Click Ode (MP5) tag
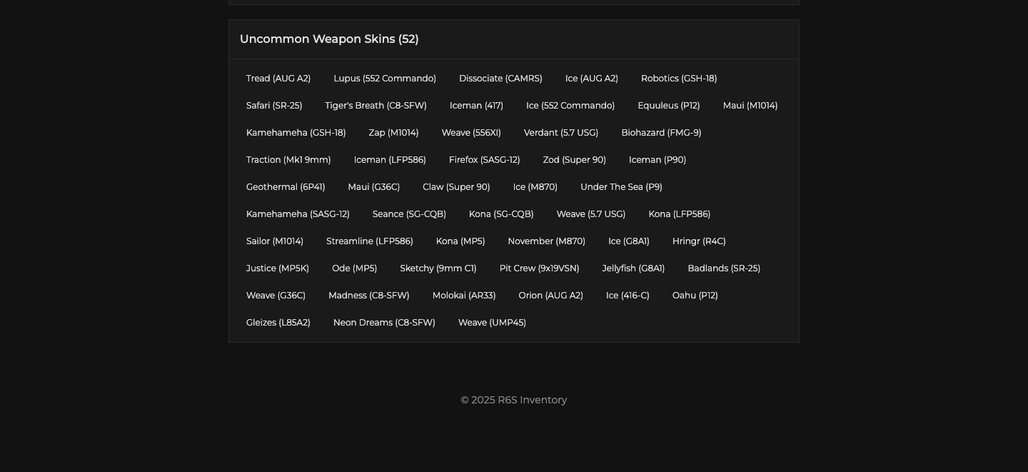Screen dimensions: 1028x472 354,268
